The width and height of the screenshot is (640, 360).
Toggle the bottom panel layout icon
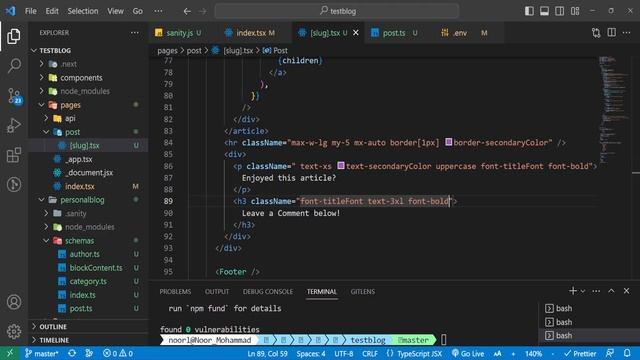[544, 11]
